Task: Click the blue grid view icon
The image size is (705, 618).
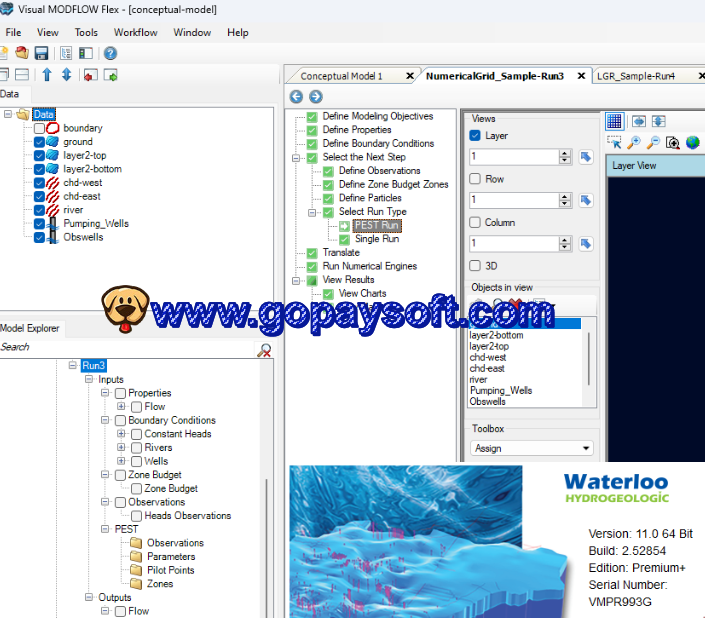Action: click(614, 121)
